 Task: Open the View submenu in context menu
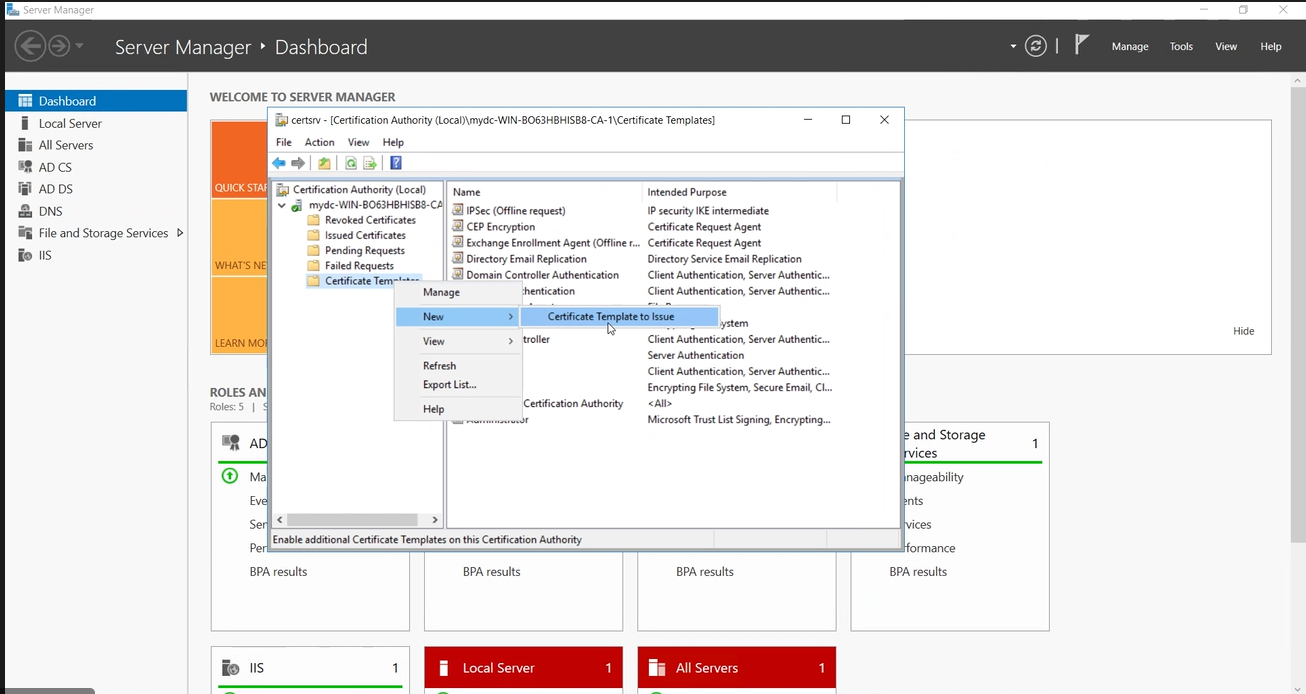coord(458,341)
